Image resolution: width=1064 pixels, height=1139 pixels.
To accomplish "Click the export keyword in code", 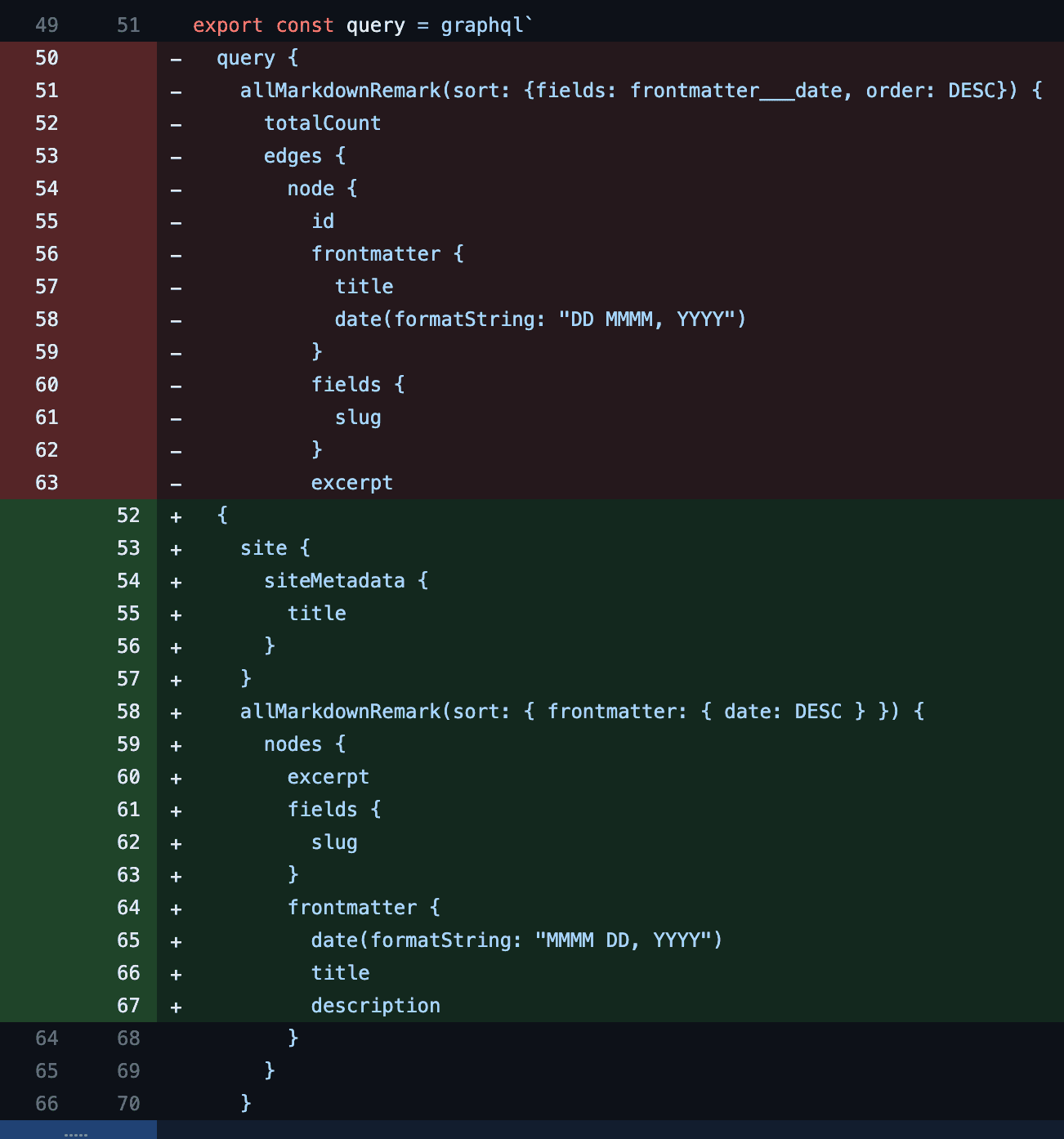I will [x=228, y=25].
